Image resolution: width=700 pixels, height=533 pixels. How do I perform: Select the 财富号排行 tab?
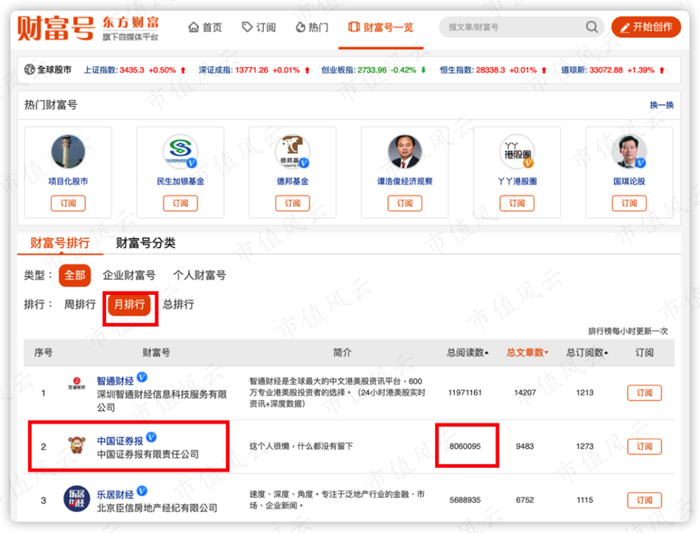click(x=60, y=243)
